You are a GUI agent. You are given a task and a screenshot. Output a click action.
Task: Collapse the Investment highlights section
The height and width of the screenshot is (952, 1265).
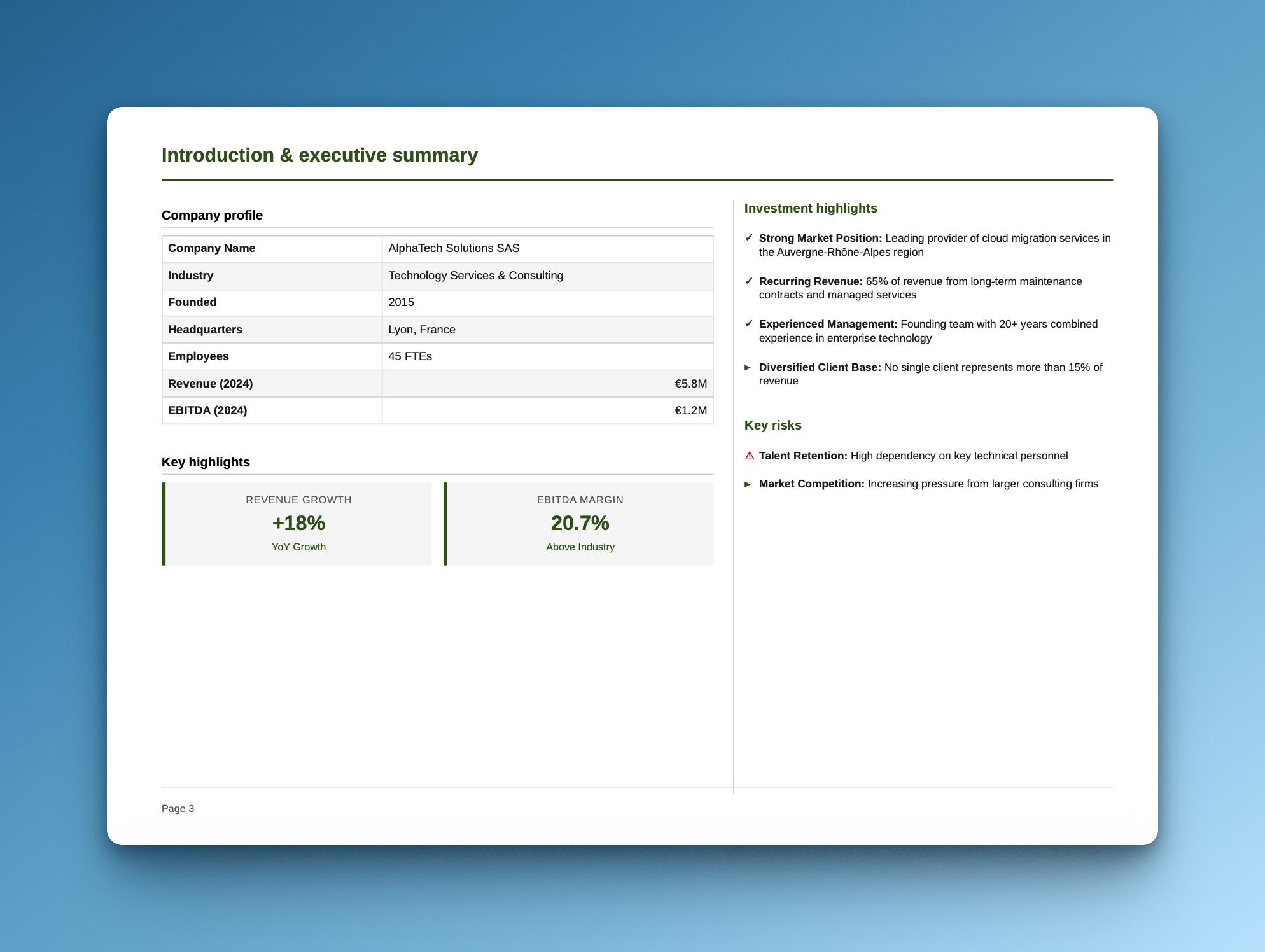(x=811, y=208)
